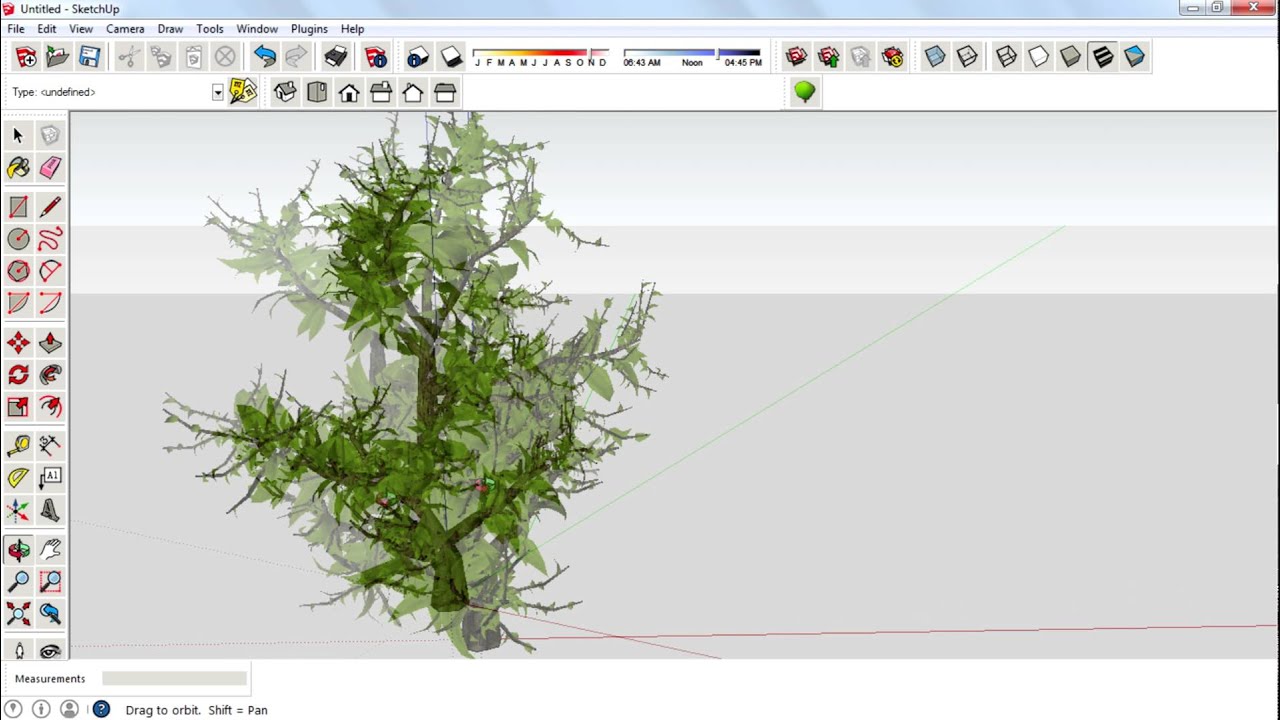
Task: Open the Tools menu
Action: pyautogui.click(x=210, y=29)
